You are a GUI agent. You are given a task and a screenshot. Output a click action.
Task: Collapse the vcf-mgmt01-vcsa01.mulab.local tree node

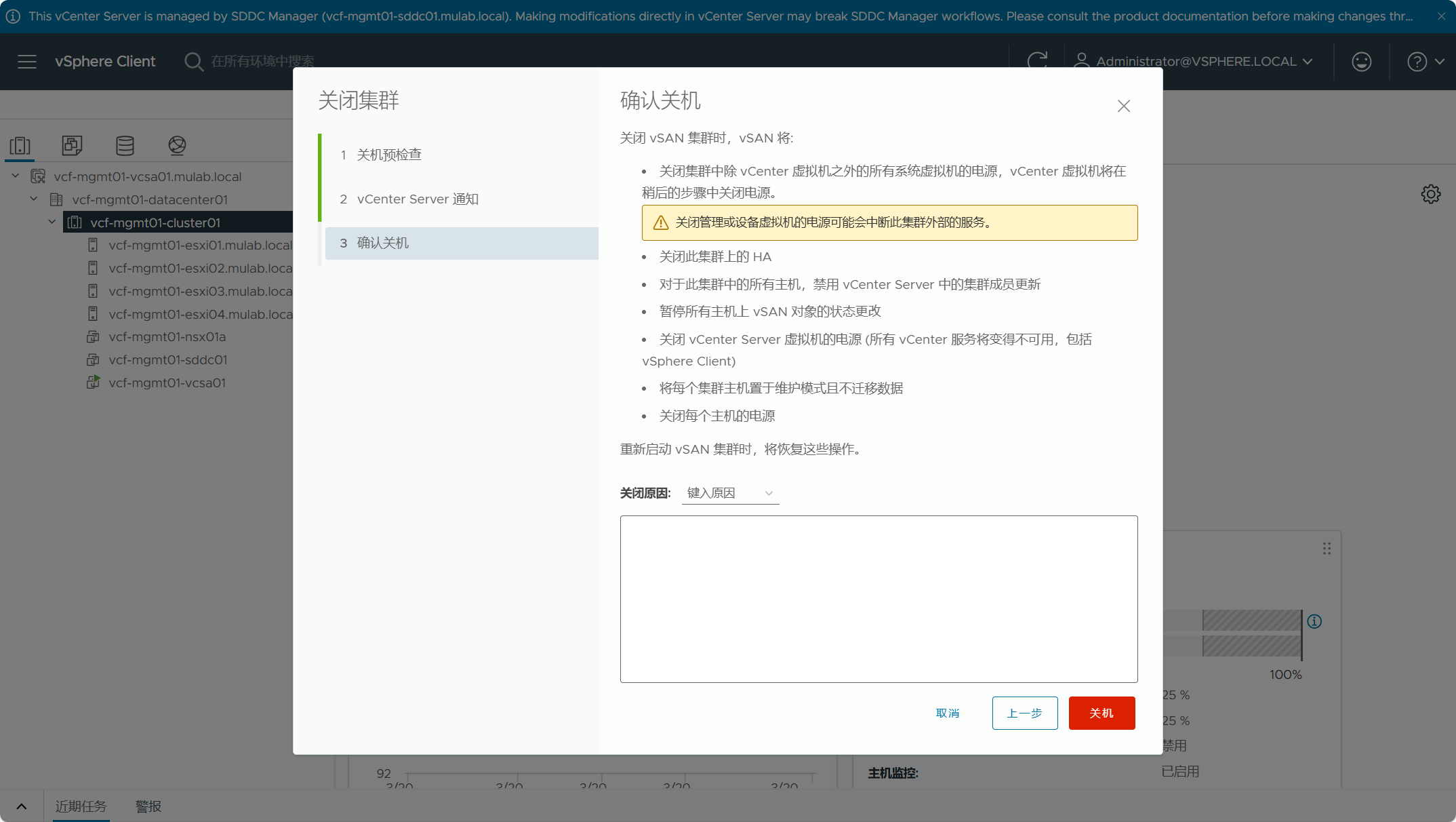pyautogui.click(x=16, y=176)
